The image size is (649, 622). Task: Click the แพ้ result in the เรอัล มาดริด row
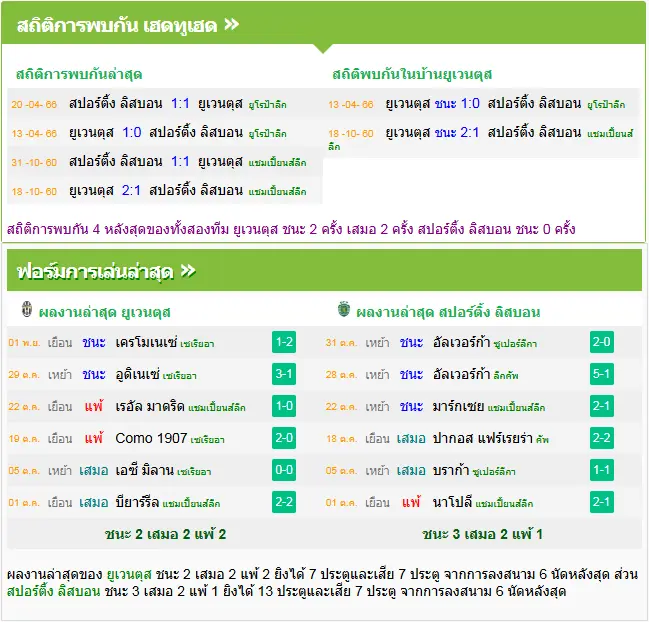pyautogui.click(x=94, y=406)
